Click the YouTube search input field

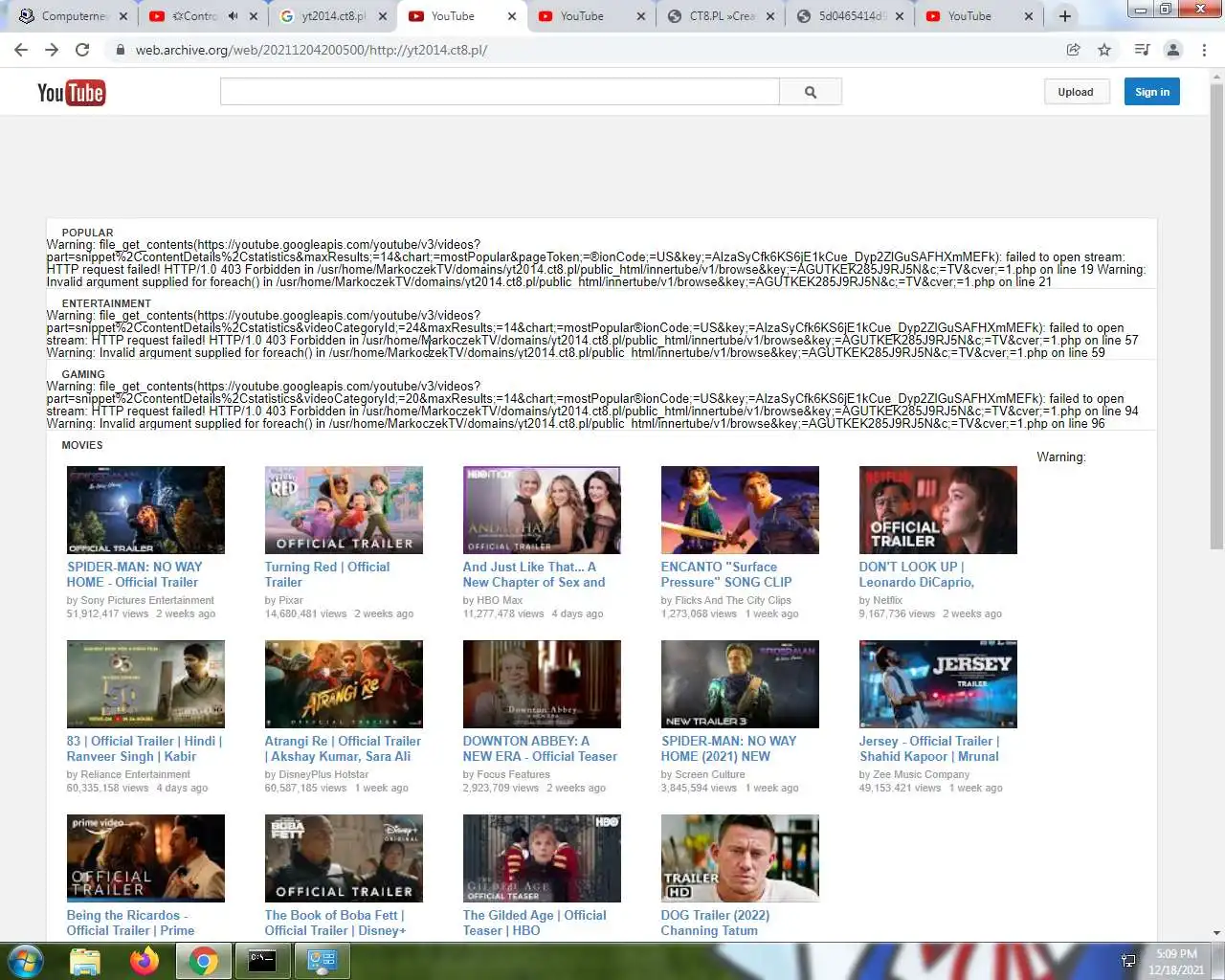coord(500,92)
